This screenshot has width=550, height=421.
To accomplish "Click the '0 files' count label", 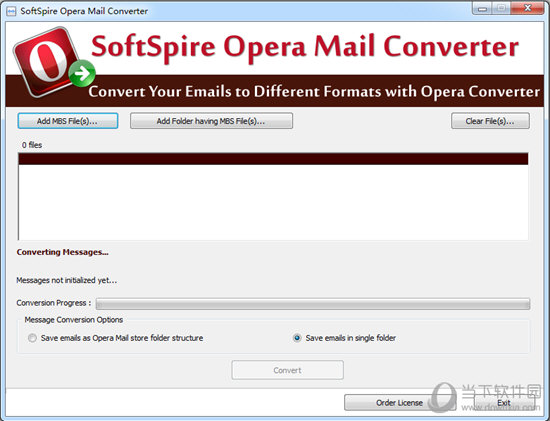I will [x=32, y=145].
